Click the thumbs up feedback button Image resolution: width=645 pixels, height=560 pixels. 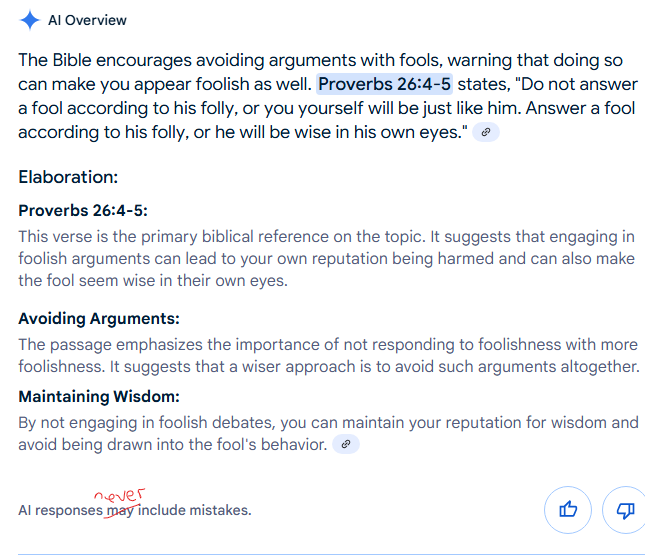click(568, 510)
